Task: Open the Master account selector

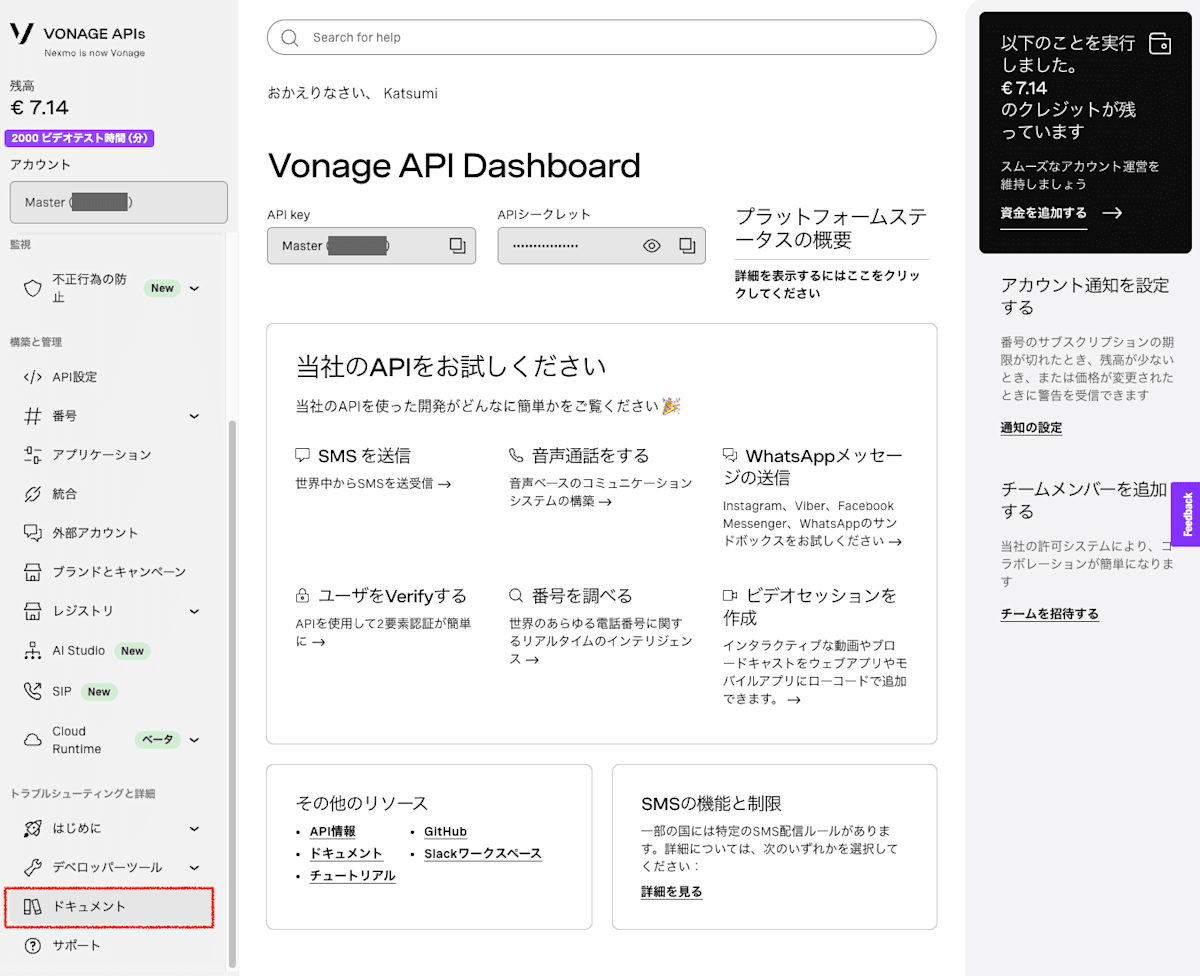Action: [x=119, y=202]
